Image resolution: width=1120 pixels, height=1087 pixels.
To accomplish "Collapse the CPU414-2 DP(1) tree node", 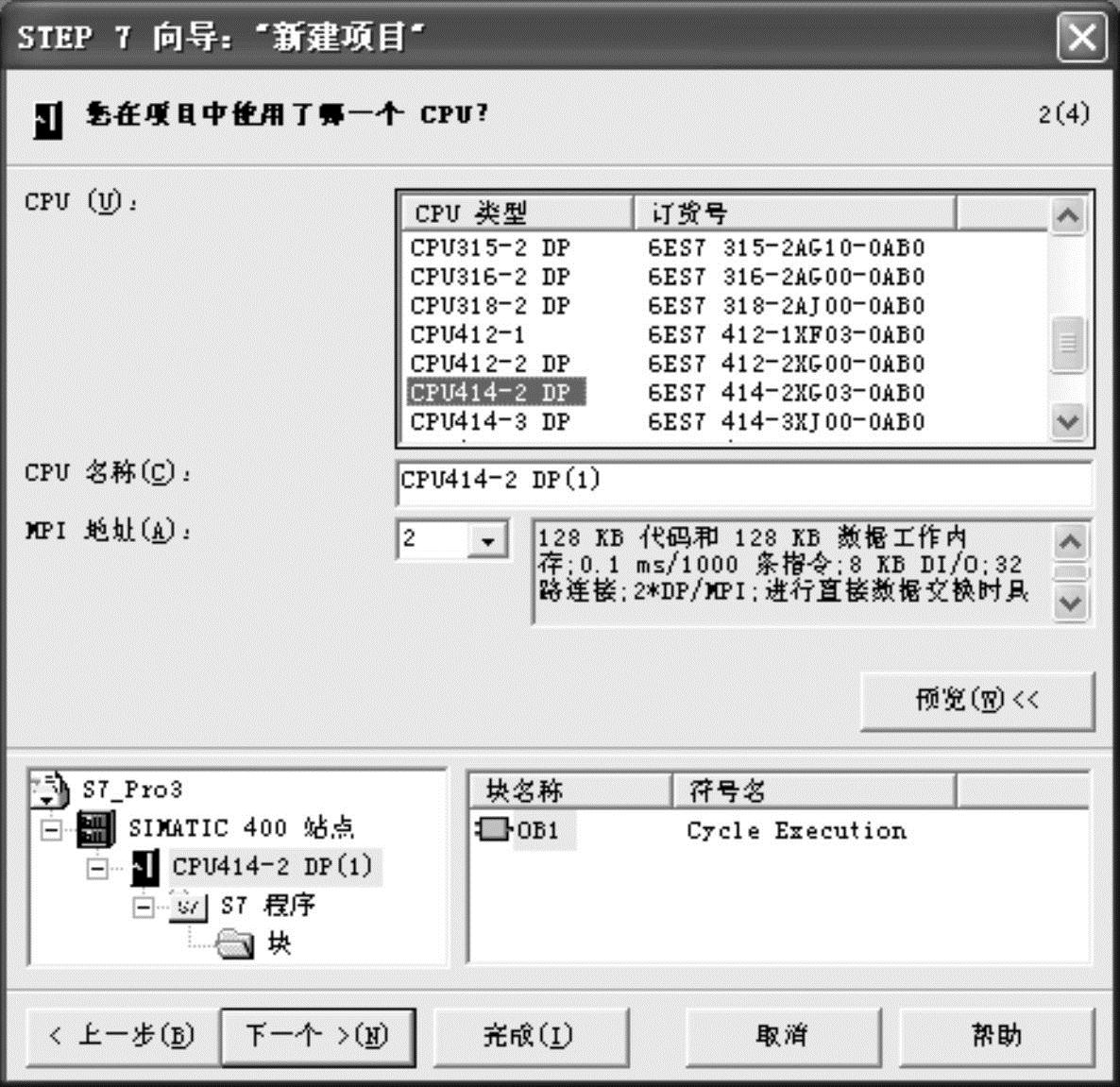I will point(97,869).
